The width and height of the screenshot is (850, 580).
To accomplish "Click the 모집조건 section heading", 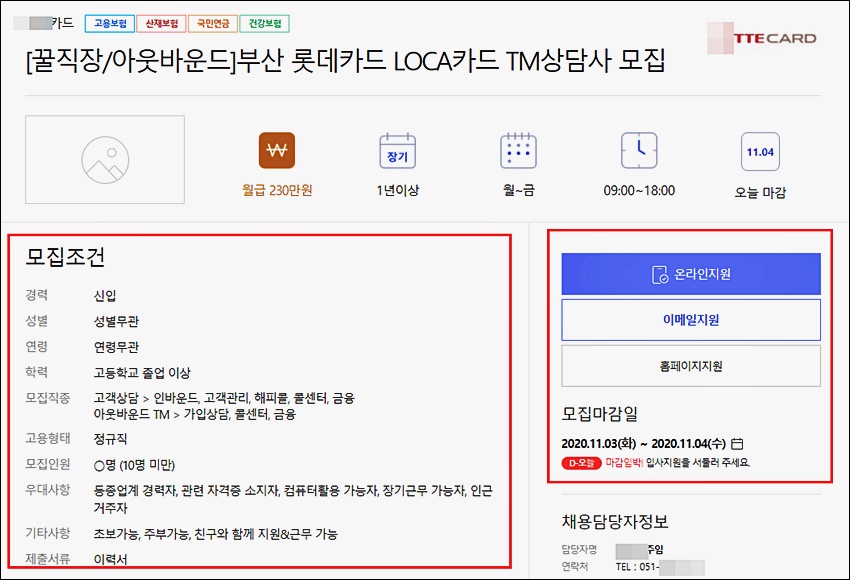I will tap(66, 257).
